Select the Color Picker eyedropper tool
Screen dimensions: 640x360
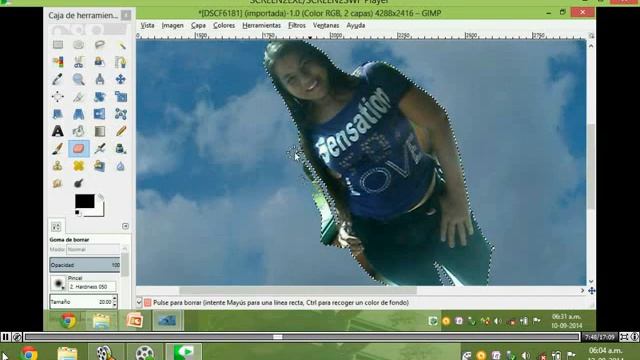[x=58, y=79]
